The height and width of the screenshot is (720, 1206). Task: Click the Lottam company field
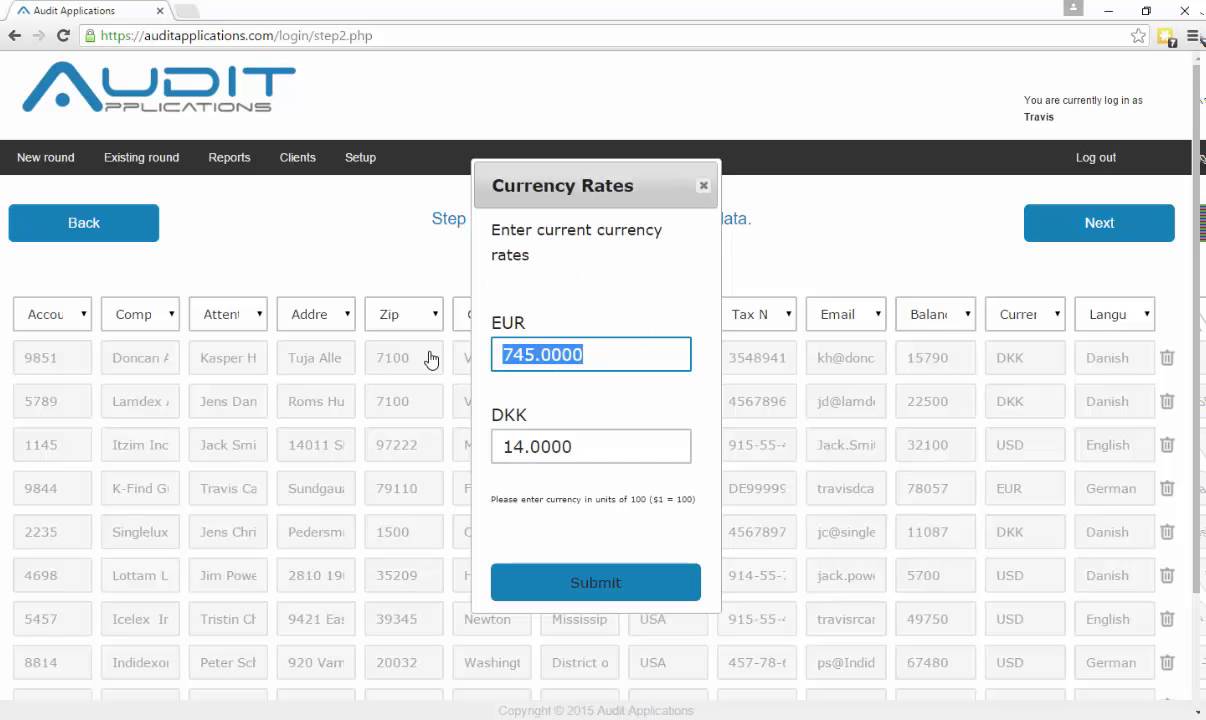[x=140, y=575]
